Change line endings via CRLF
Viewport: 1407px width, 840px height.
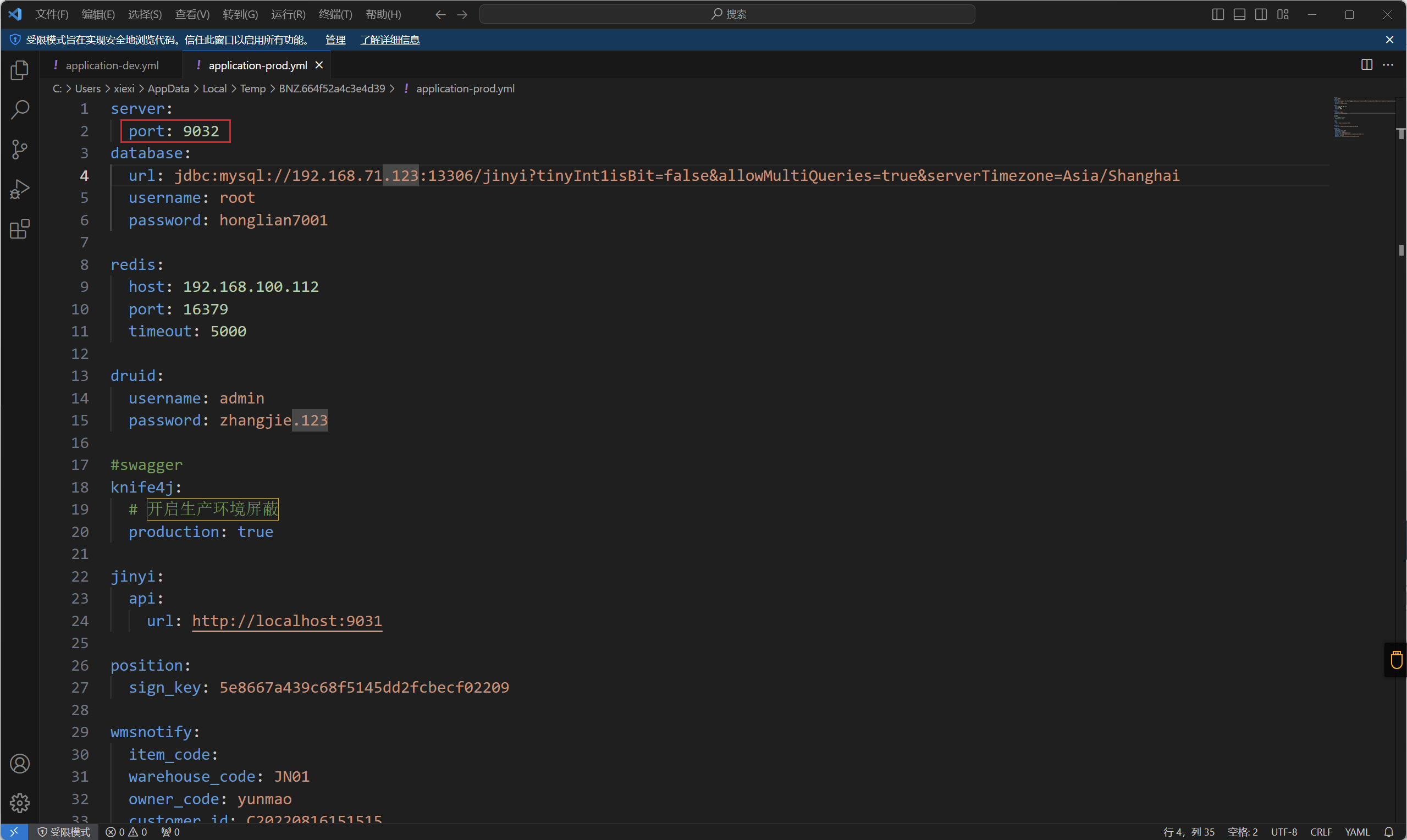1321,832
